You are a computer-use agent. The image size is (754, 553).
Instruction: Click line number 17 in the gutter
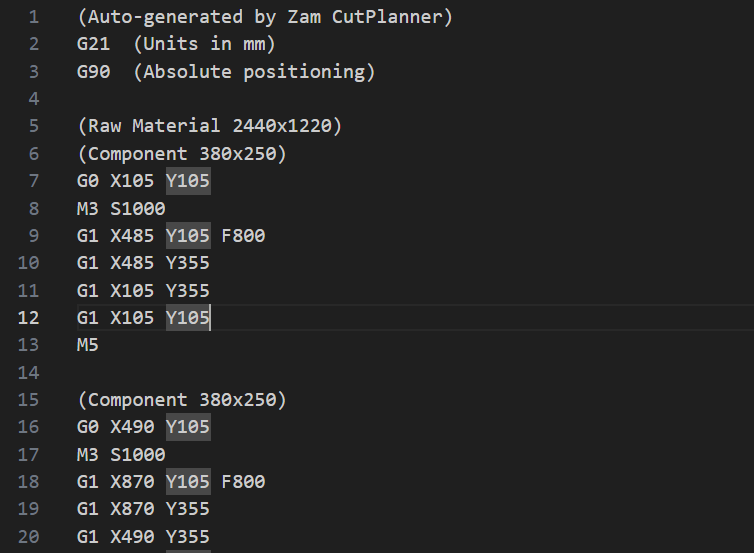tap(29, 454)
